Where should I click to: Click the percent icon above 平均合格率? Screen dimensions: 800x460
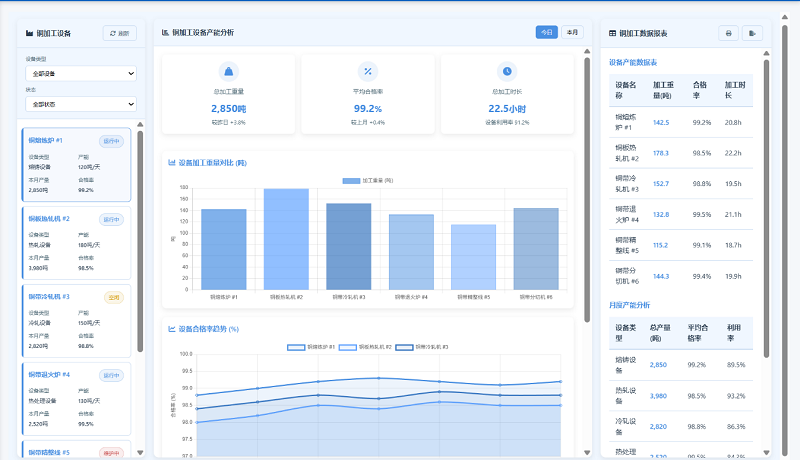(x=368, y=71)
